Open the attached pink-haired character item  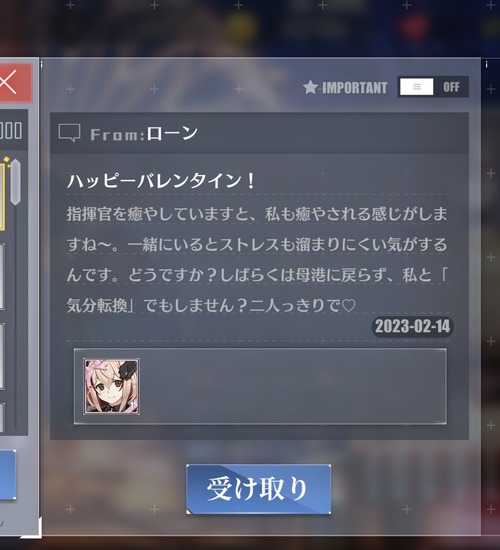pos(112,386)
